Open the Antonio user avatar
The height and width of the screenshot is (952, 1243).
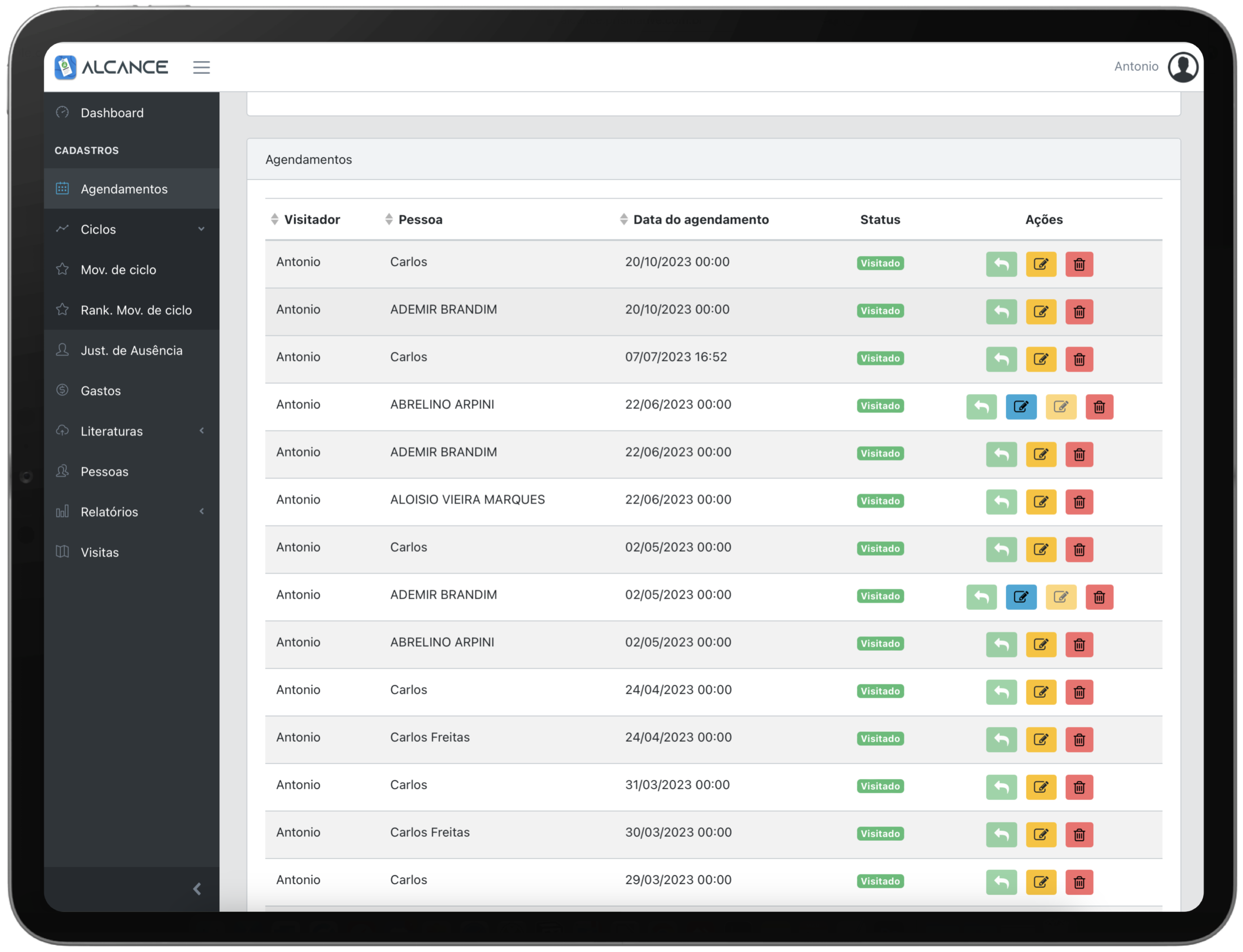(x=1182, y=67)
